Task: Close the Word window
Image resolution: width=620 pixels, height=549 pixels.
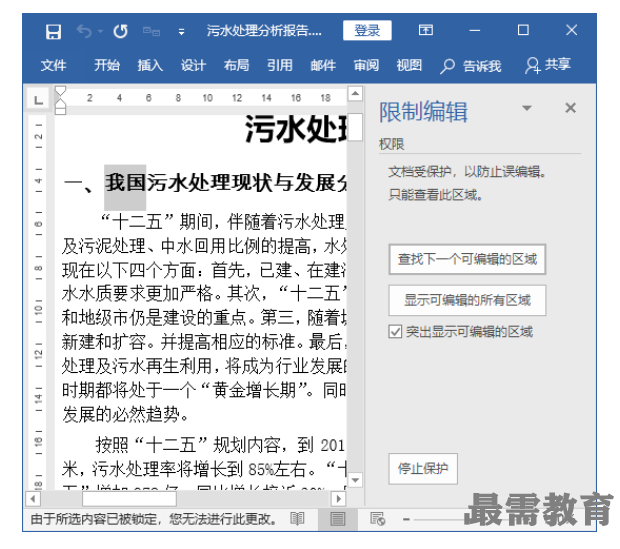Action: click(x=571, y=30)
